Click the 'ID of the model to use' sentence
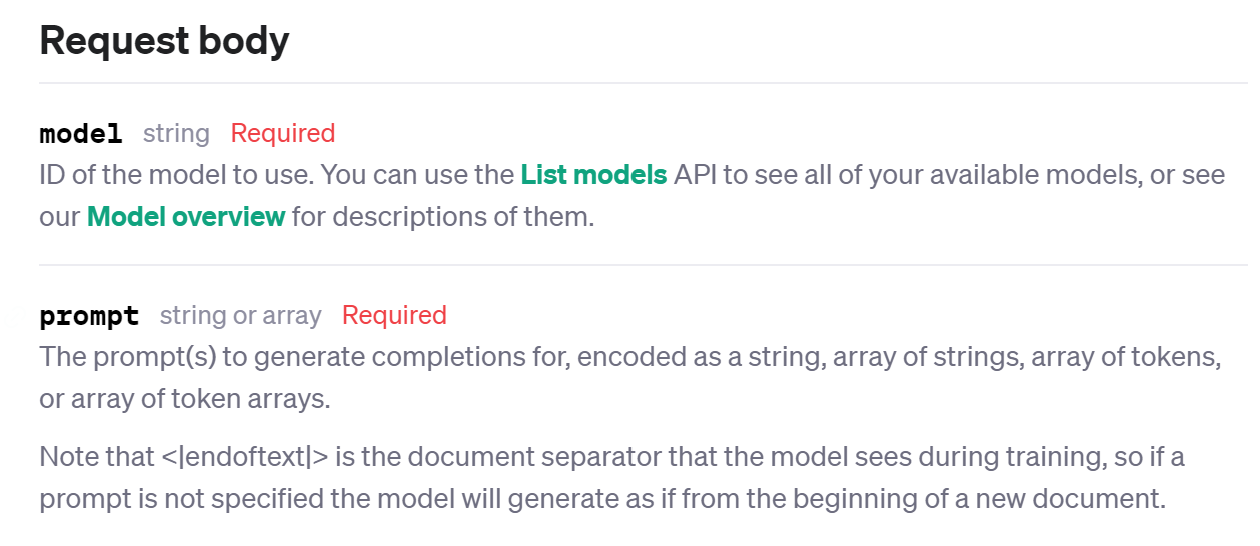1260x546 pixels. [x=175, y=175]
